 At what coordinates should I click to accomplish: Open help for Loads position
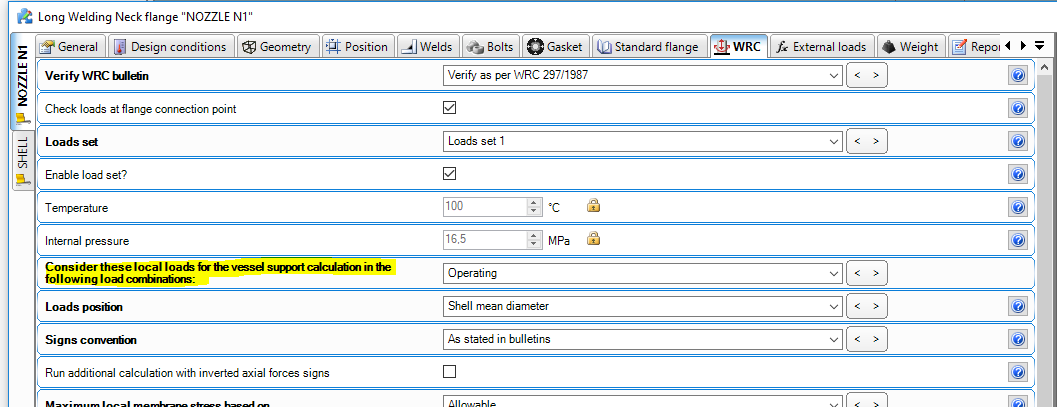click(x=1018, y=306)
